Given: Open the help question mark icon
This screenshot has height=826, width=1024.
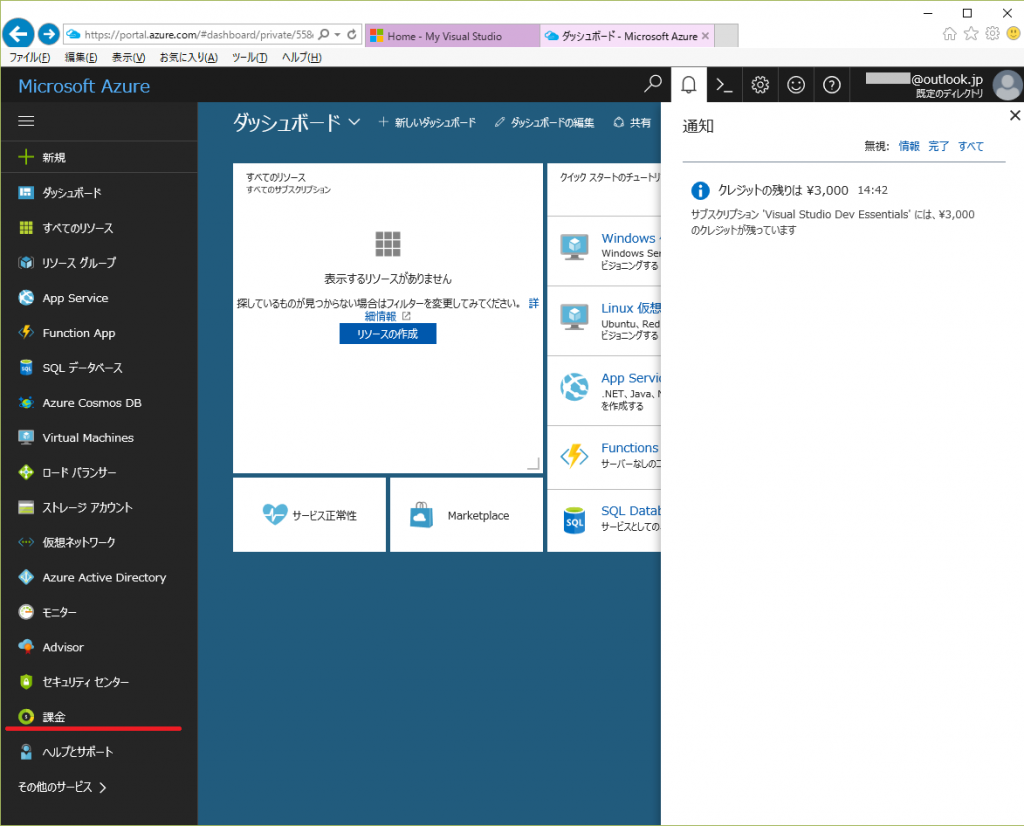Looking at the screenshot, I should click(832, 84).
